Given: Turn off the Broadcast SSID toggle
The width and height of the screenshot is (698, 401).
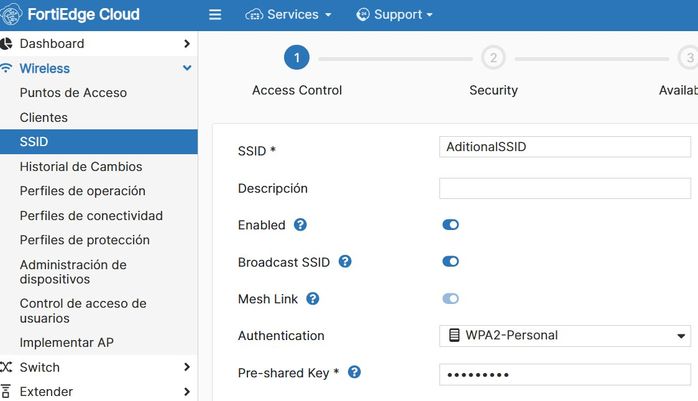Looking at the screenshot, I should [x=450, y=262].
